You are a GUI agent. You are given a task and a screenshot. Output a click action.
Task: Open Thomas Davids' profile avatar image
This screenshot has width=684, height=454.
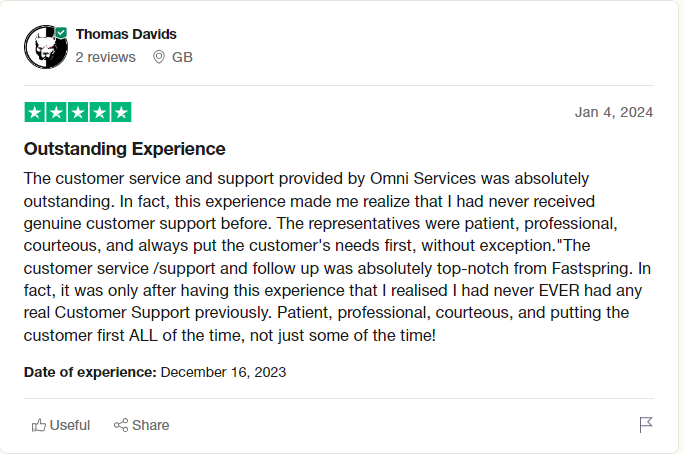tap(46, 46)
